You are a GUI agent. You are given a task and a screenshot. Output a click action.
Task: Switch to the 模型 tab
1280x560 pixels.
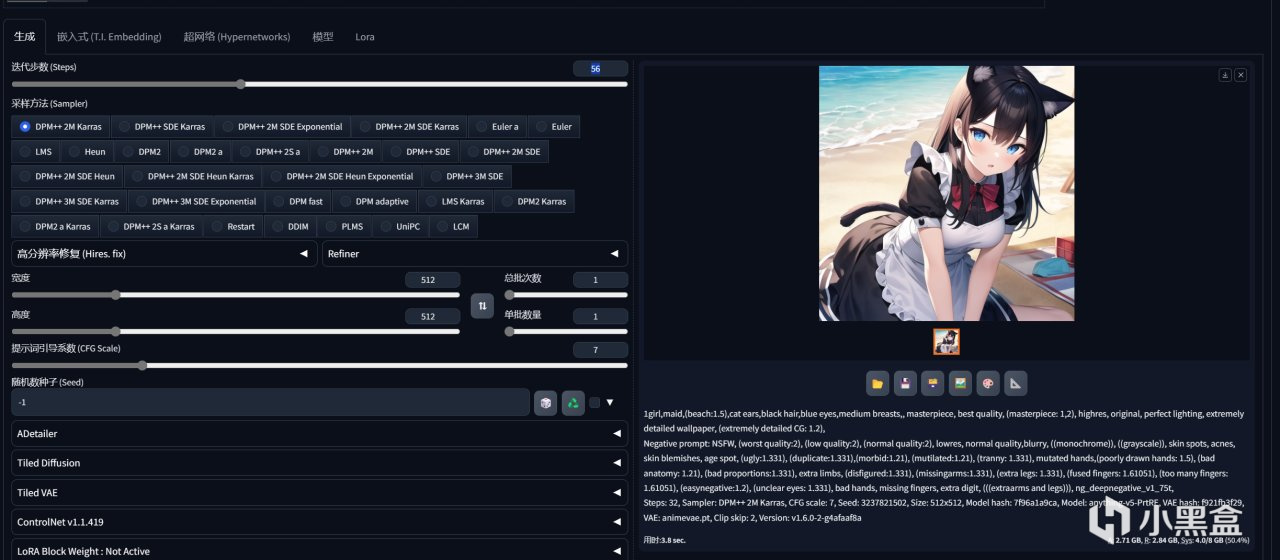[x=323, y=37]
